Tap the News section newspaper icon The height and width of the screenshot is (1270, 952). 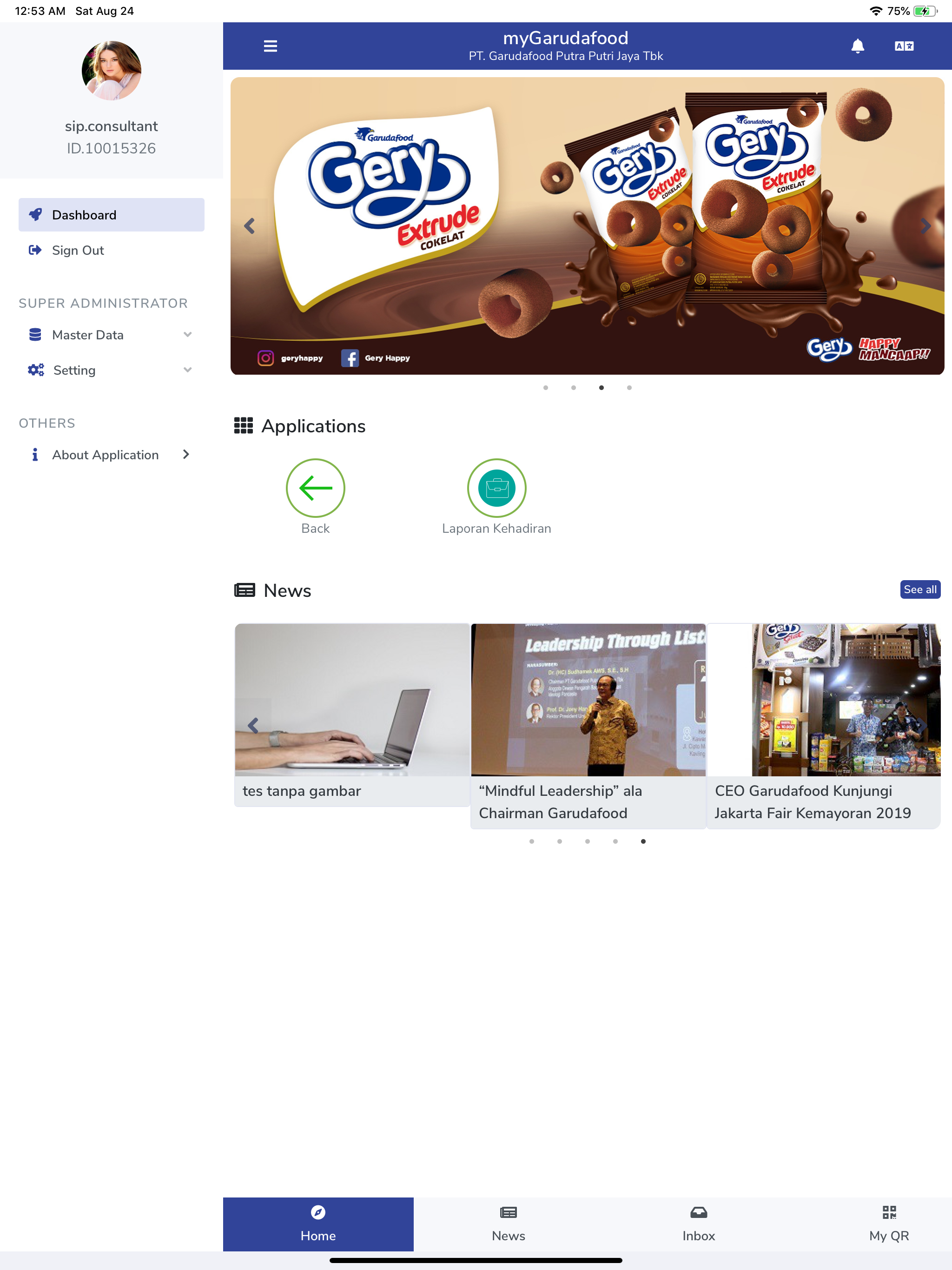(245, 590)
